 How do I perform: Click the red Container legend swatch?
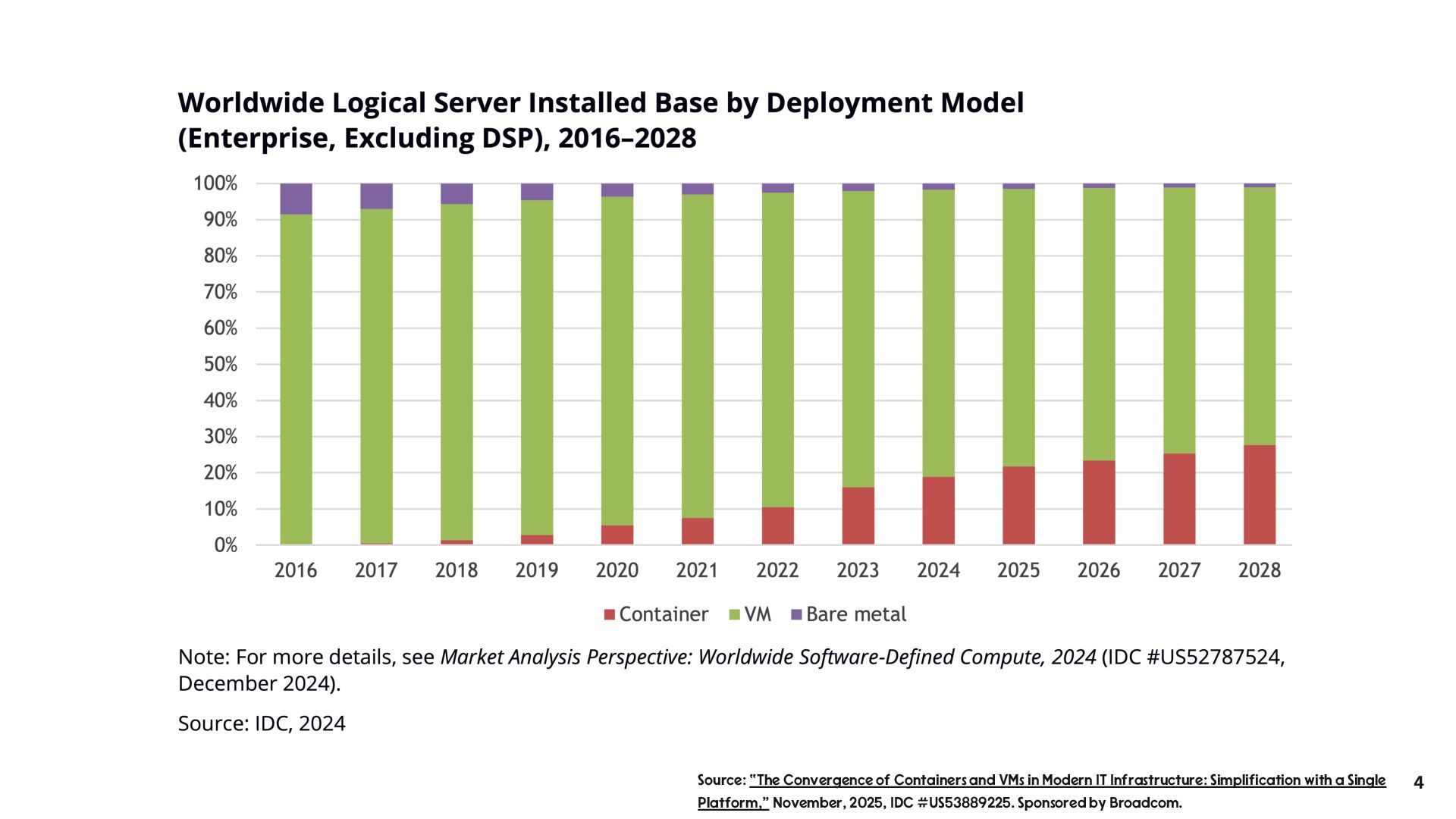[609, 615]
